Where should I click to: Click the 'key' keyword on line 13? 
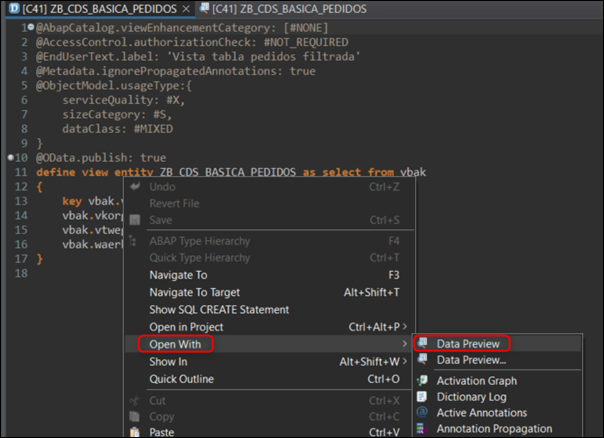[x=72, y=201]
